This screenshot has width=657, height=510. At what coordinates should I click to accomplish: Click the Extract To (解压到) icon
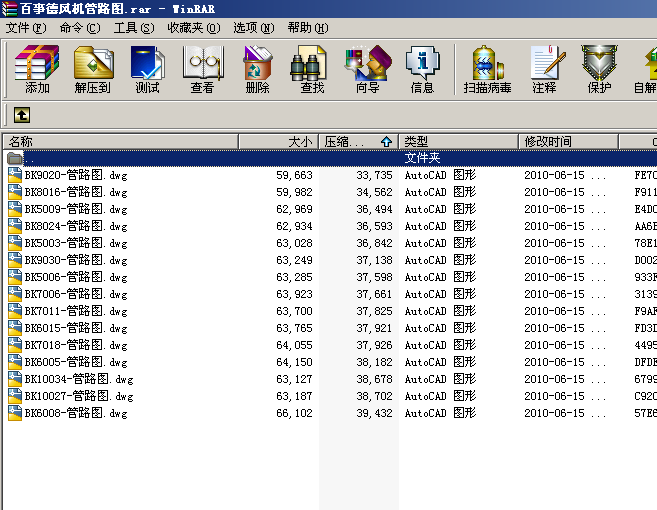(93, 70)
